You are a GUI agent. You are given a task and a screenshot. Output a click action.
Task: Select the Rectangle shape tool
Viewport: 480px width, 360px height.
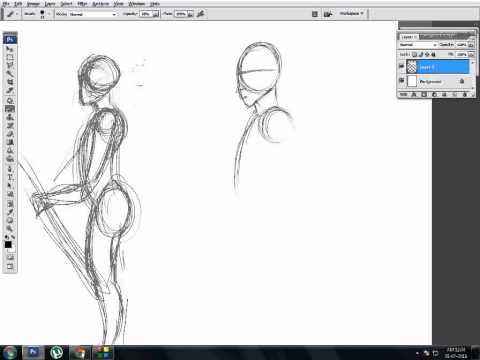10,194
